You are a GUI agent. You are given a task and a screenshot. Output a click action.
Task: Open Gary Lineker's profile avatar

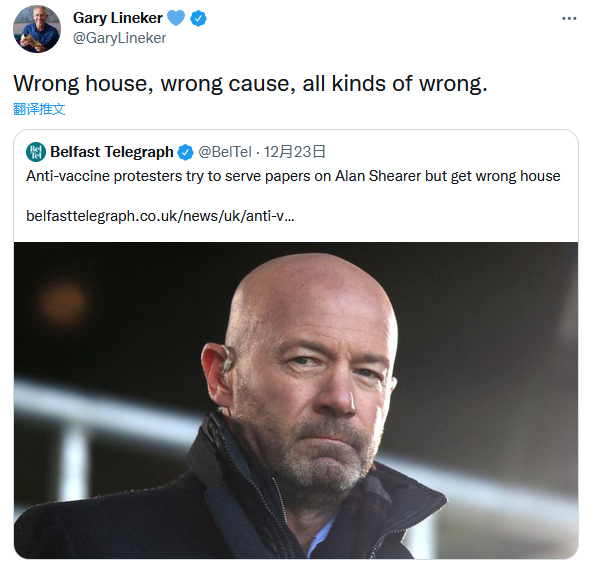coord(37,29)
